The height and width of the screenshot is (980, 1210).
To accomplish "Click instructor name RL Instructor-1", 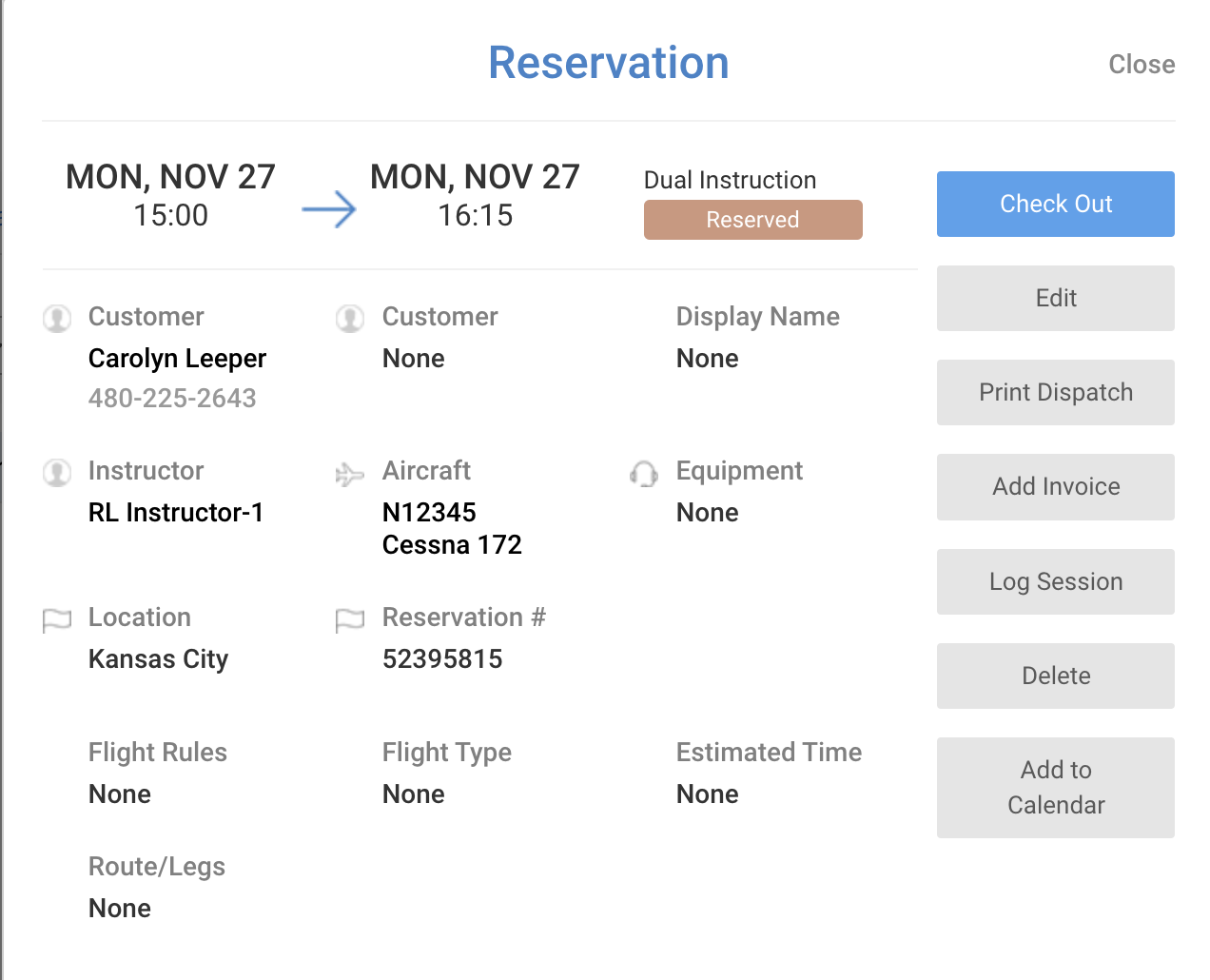I will tap(176, 513).
